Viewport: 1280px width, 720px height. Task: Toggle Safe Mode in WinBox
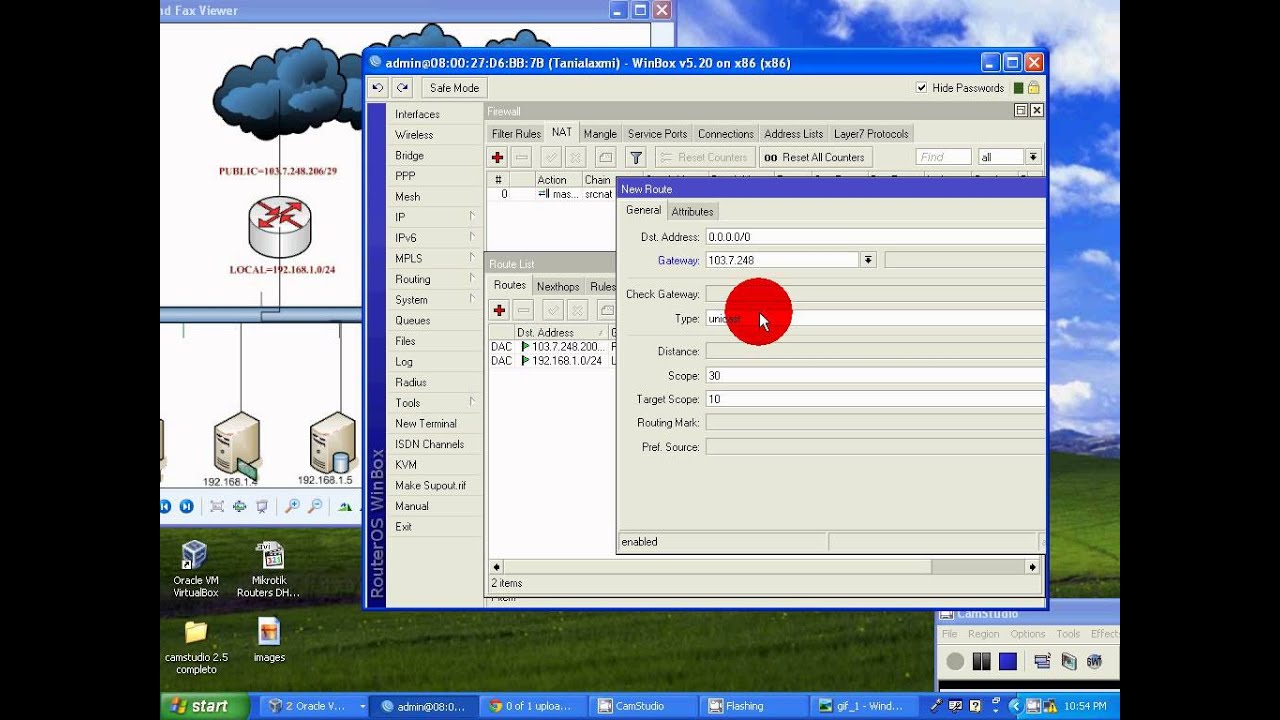454,88
